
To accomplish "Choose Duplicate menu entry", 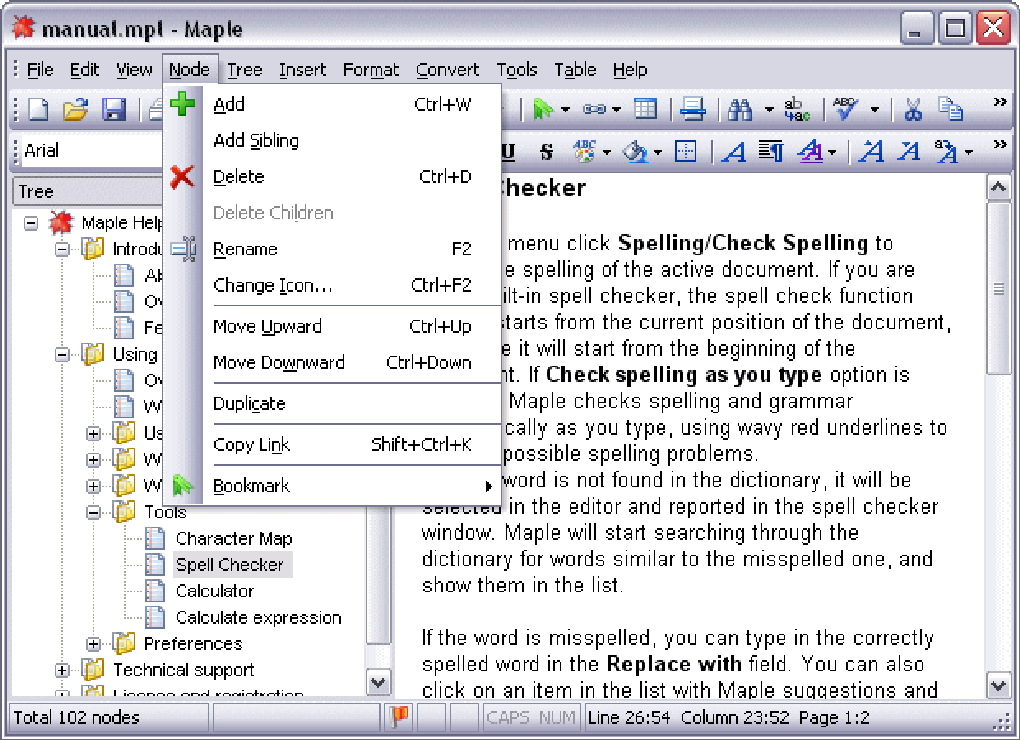I will coord(332,404).
